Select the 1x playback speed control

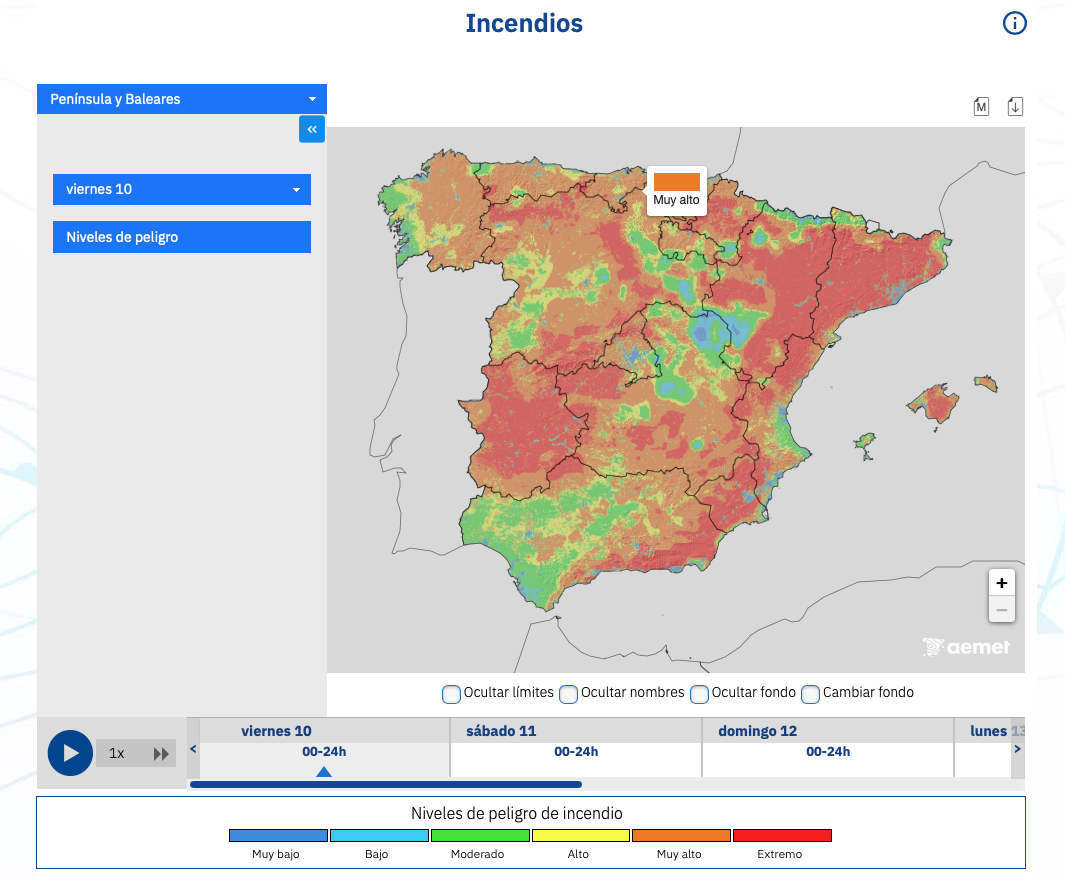[x=117, y=753]
